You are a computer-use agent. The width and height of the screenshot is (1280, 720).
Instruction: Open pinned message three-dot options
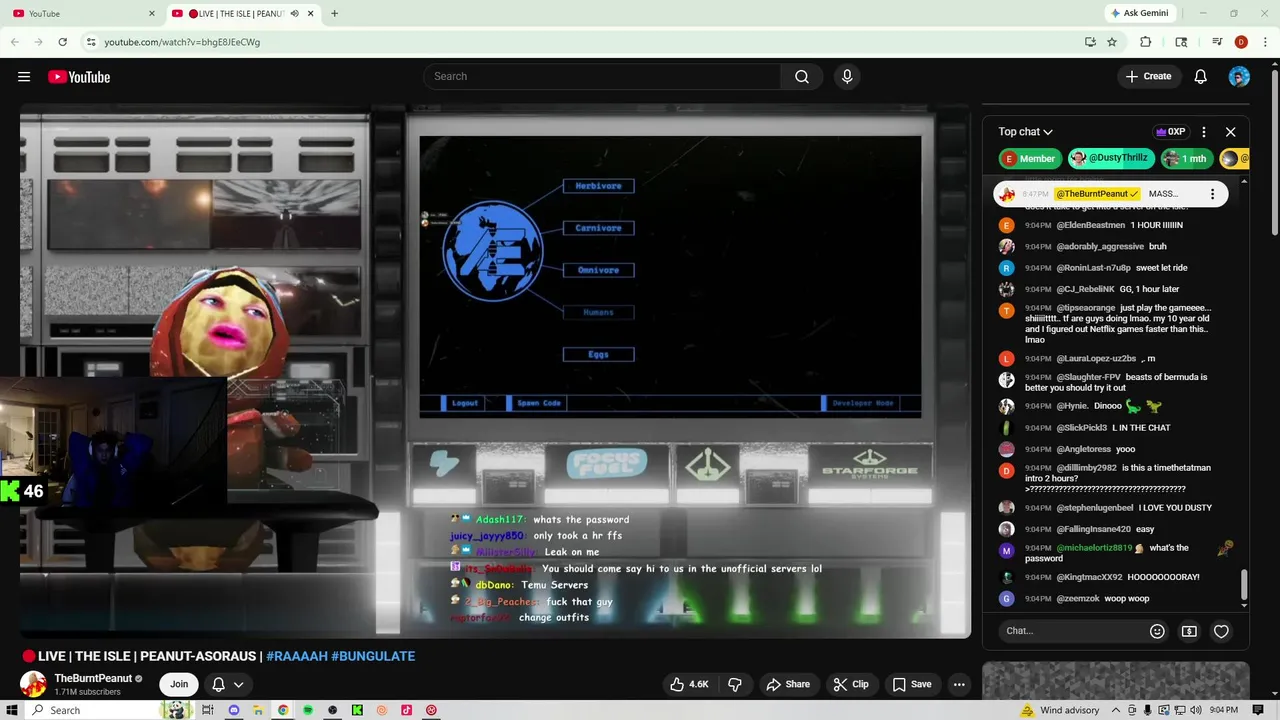(1212, 194)
